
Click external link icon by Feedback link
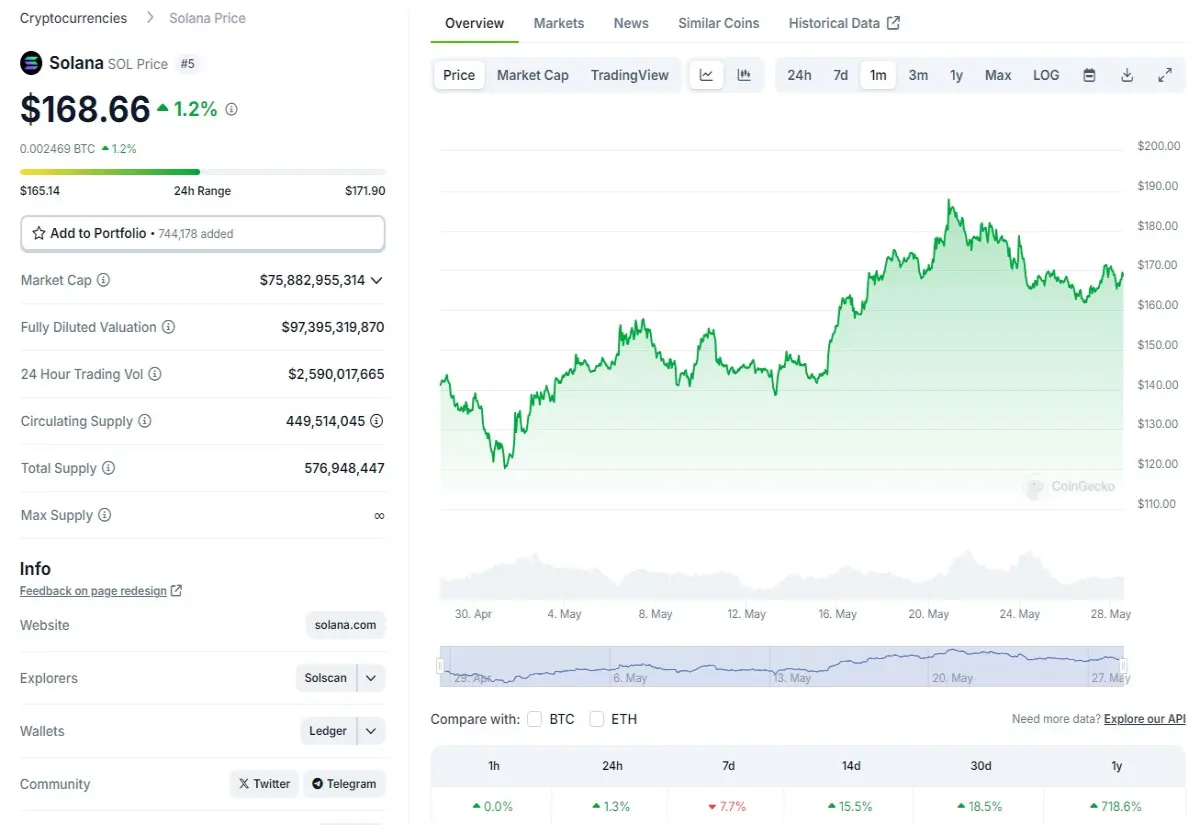176,591
